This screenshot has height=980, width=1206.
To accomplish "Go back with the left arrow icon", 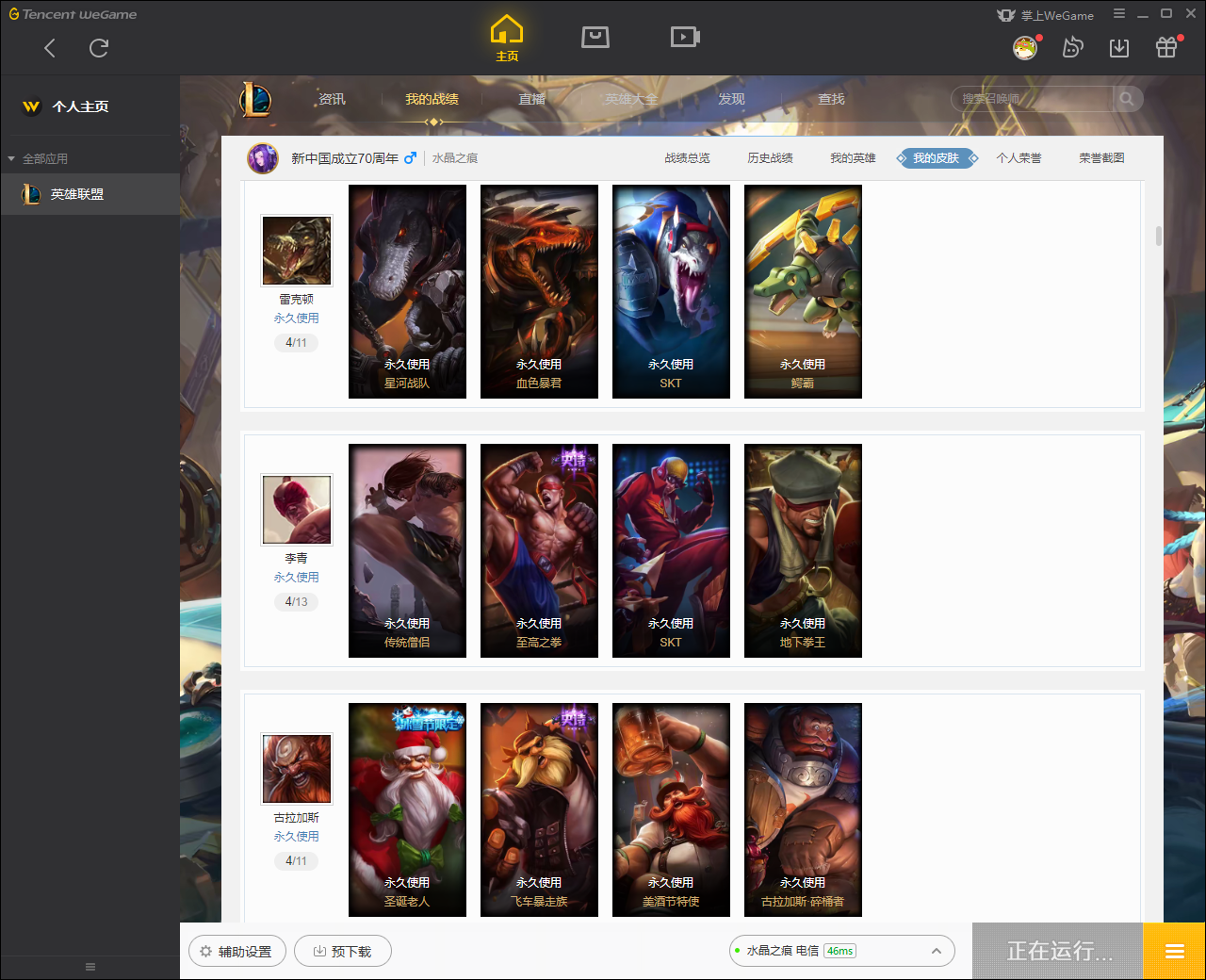I will [50, 48].
